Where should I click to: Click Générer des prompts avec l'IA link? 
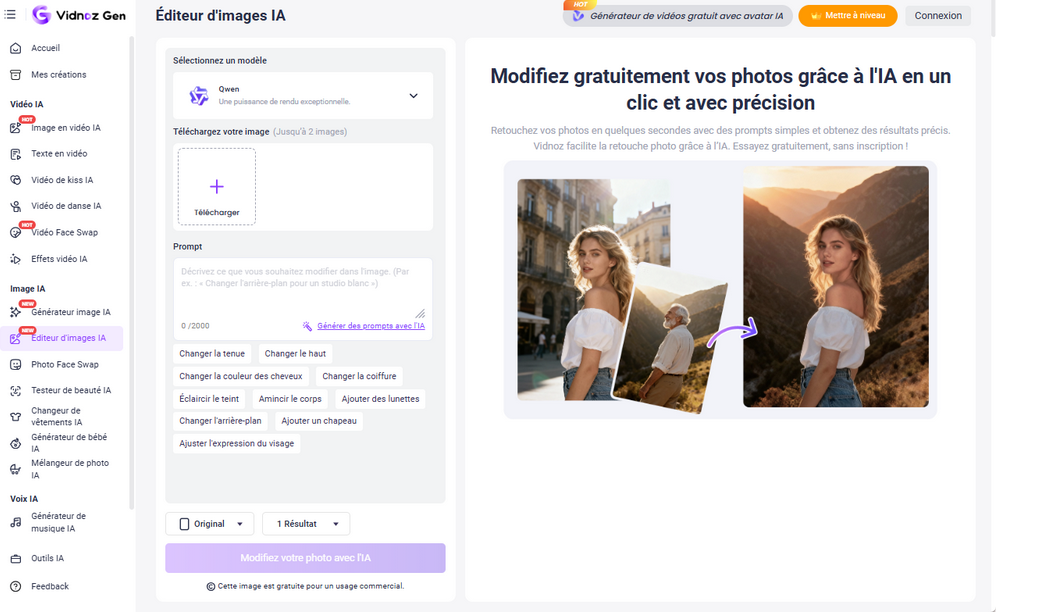point(370,326)
